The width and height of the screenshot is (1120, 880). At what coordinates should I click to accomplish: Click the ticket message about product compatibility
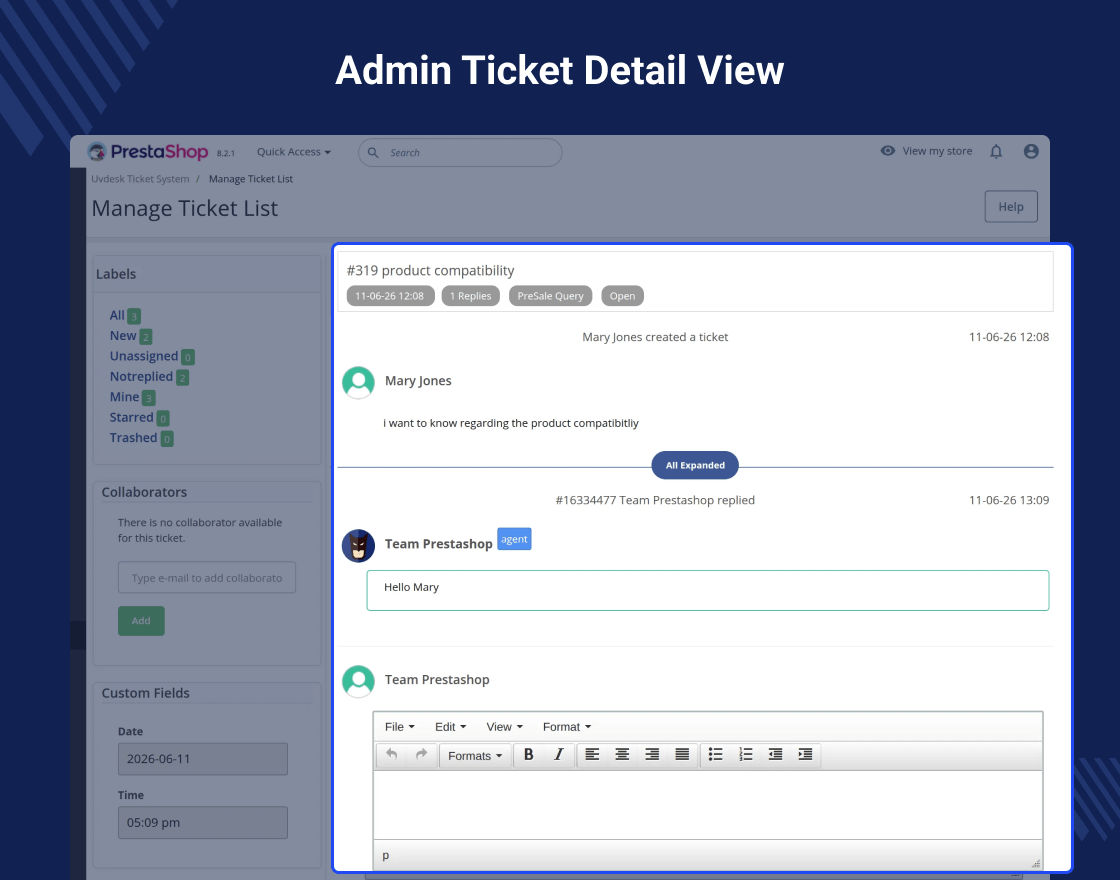pyautogui.click(x=511, y=423)
